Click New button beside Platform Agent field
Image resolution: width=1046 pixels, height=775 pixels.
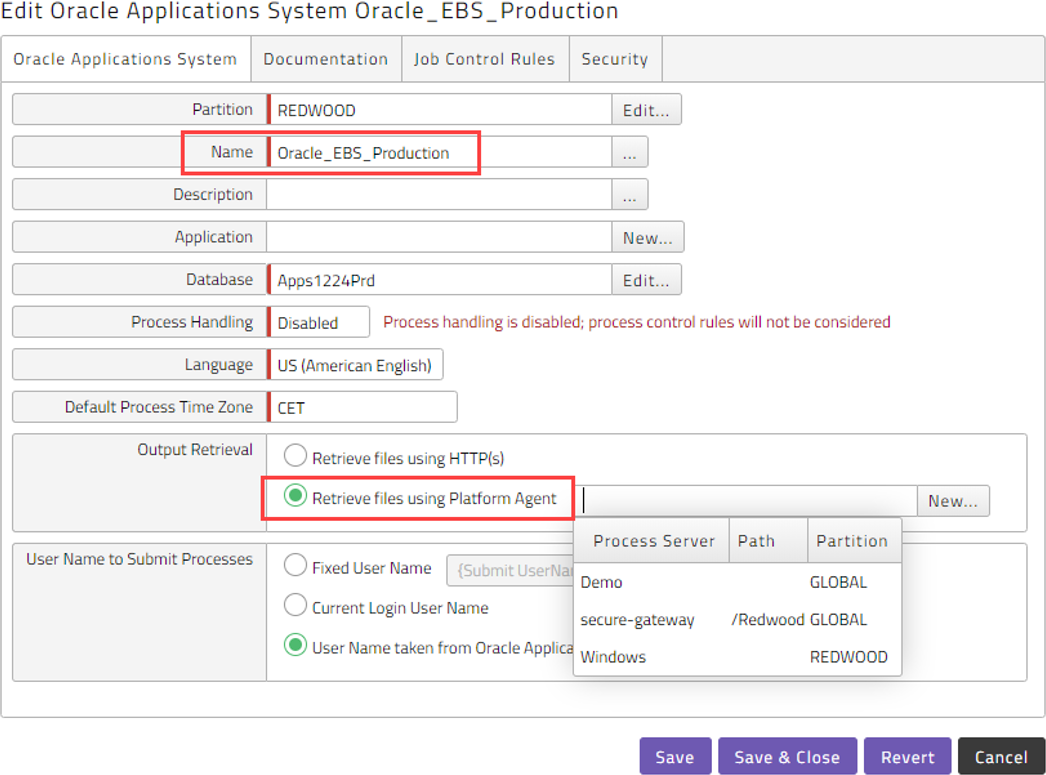click(953, 501)
